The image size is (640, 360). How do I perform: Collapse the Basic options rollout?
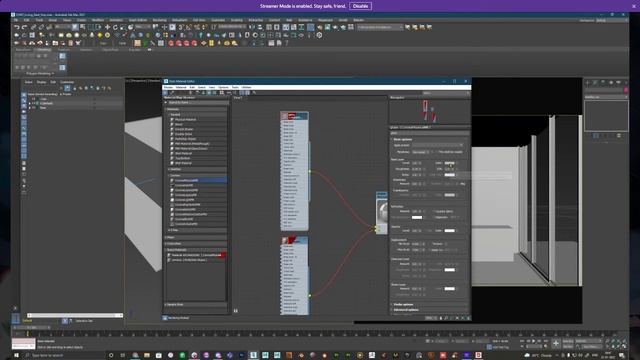[402, 139]
